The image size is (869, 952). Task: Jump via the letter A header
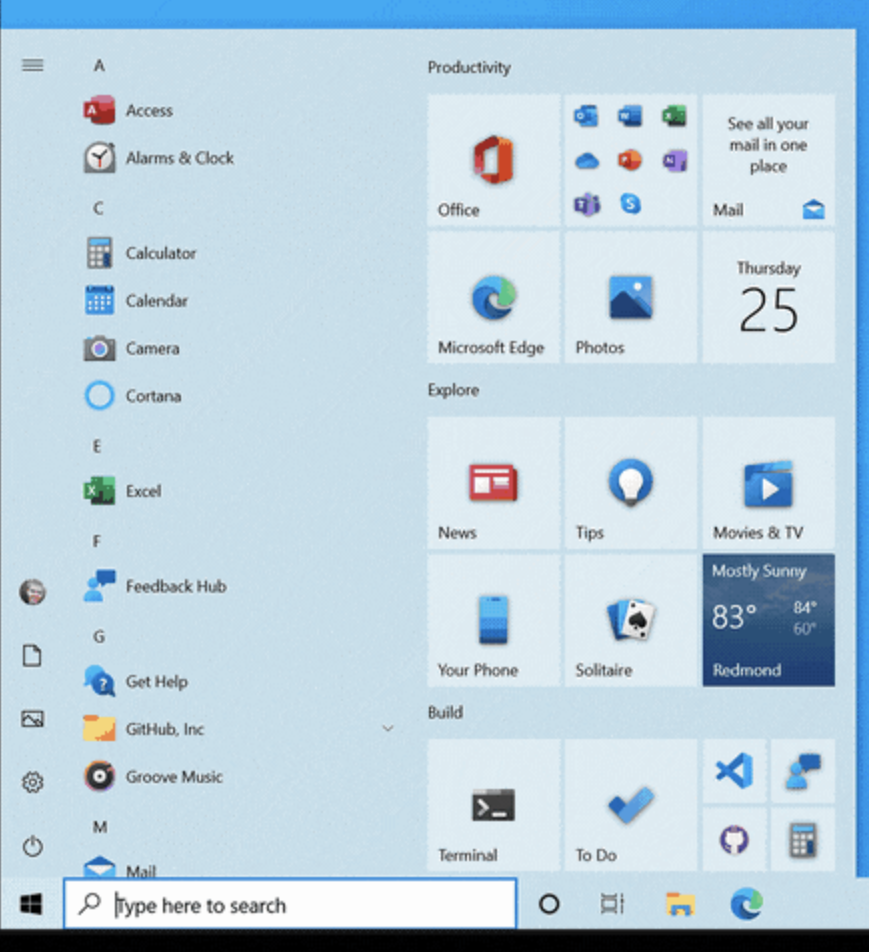pos(99,66)
